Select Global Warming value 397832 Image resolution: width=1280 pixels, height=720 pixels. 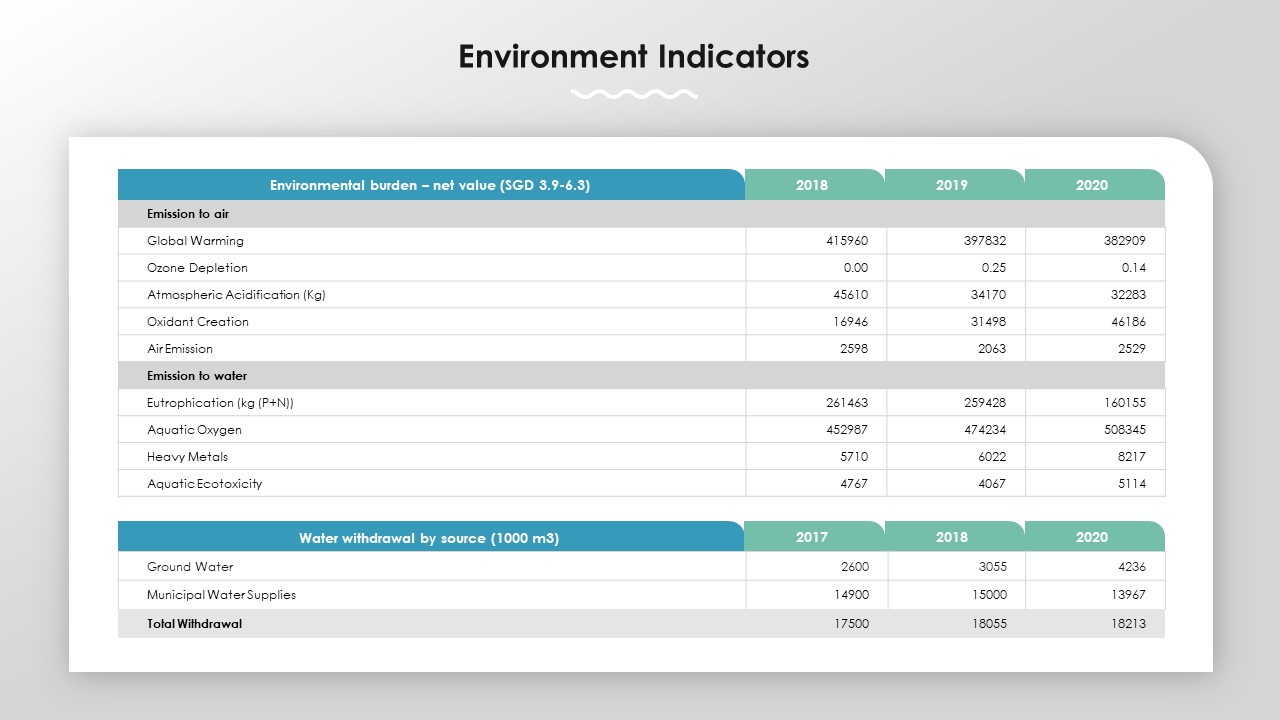[x=985, y=241]
